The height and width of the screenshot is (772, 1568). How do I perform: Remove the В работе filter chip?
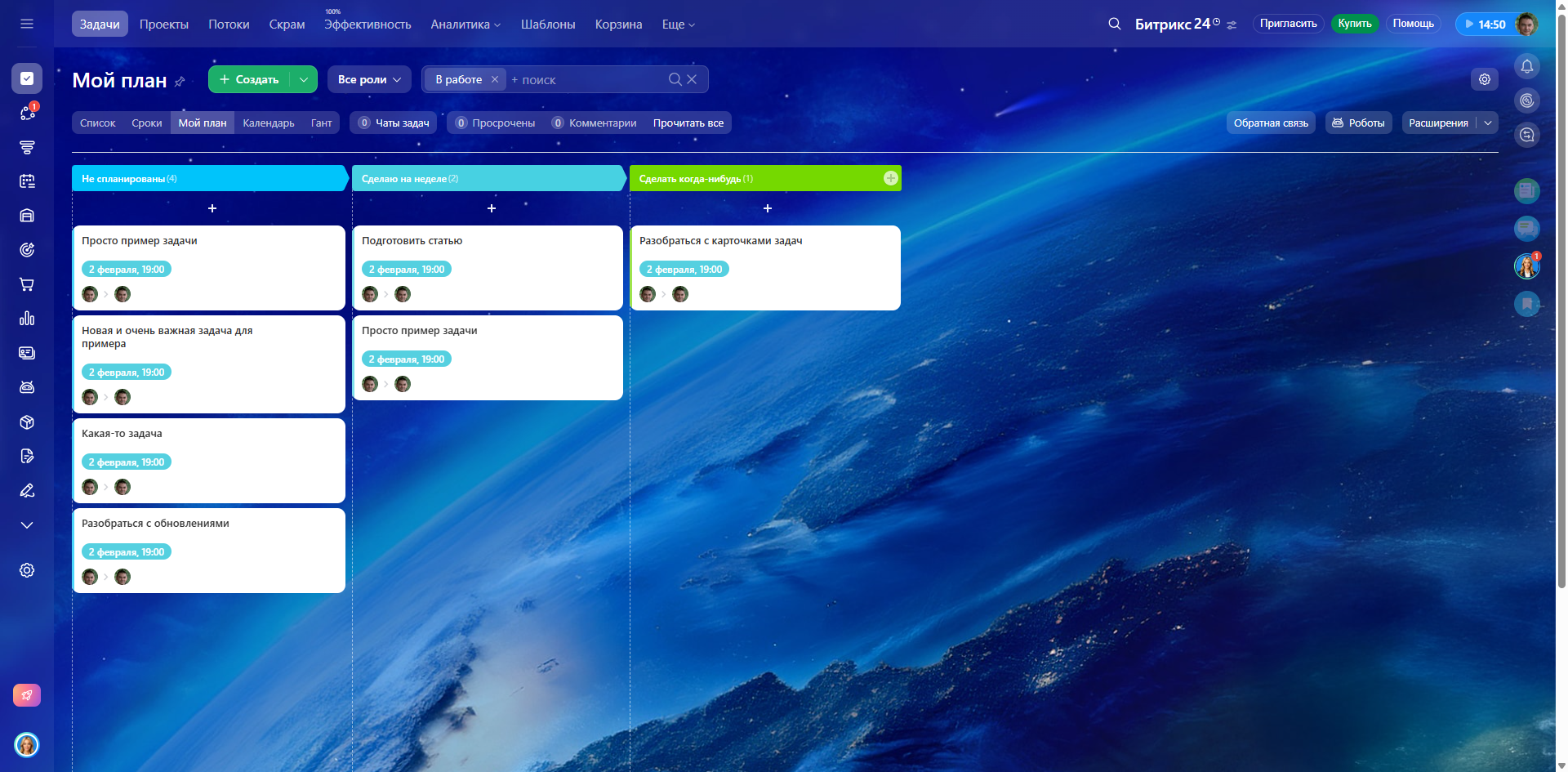tap(494, 79)
